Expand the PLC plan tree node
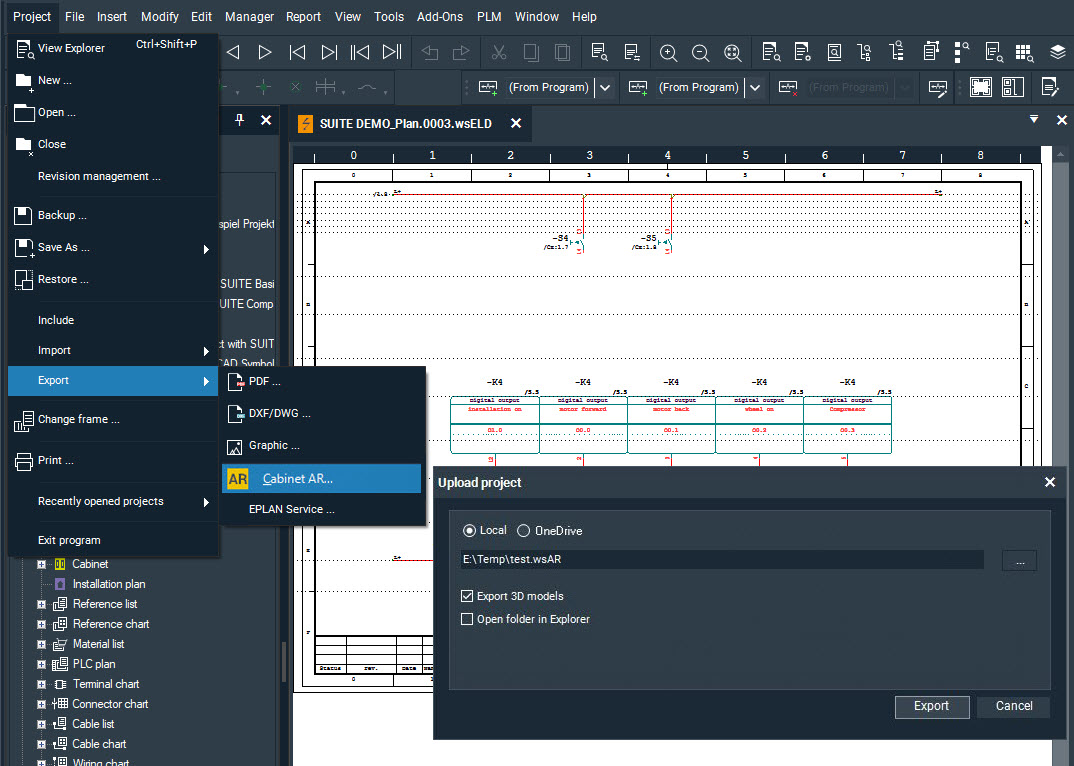 point(41,665)
